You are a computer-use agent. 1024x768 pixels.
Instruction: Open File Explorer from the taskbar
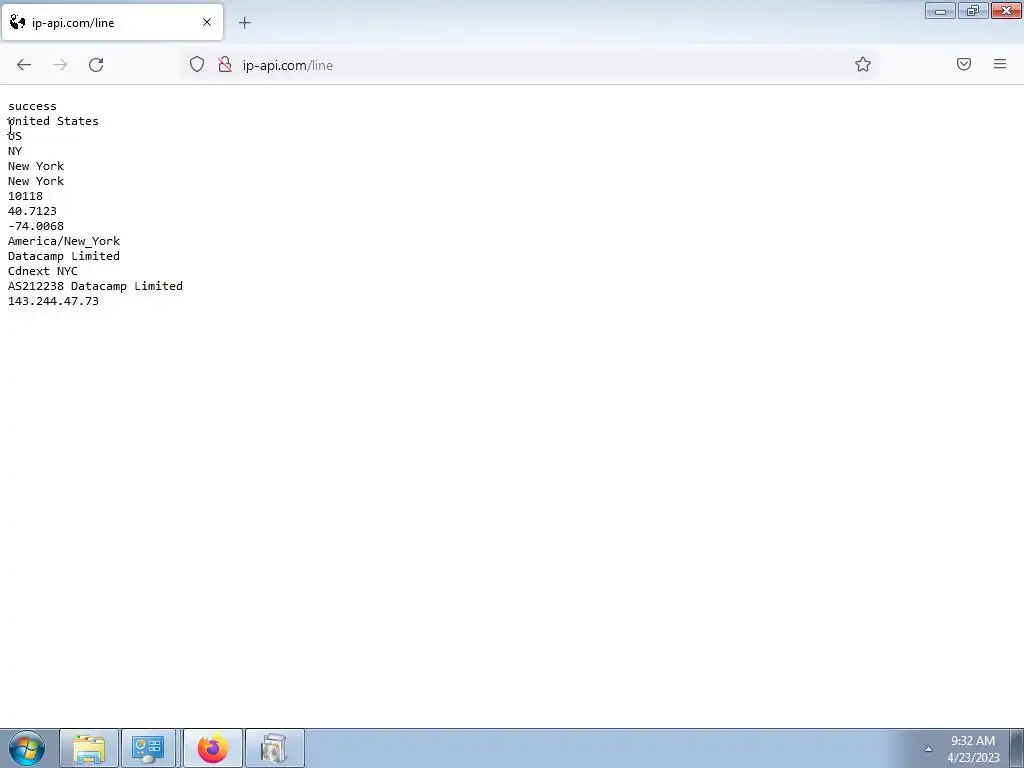[89, 748]
